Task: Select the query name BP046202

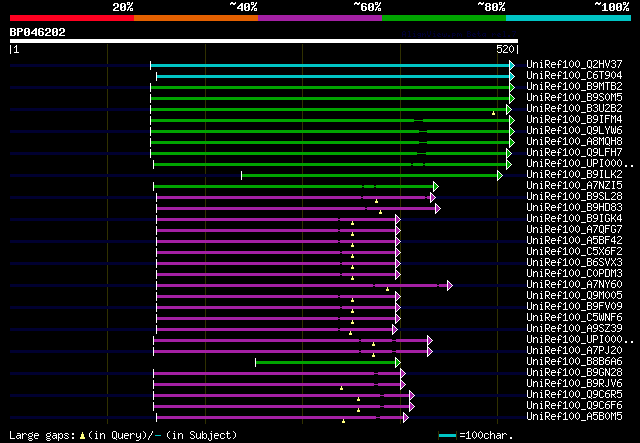Action: point(38,32)
